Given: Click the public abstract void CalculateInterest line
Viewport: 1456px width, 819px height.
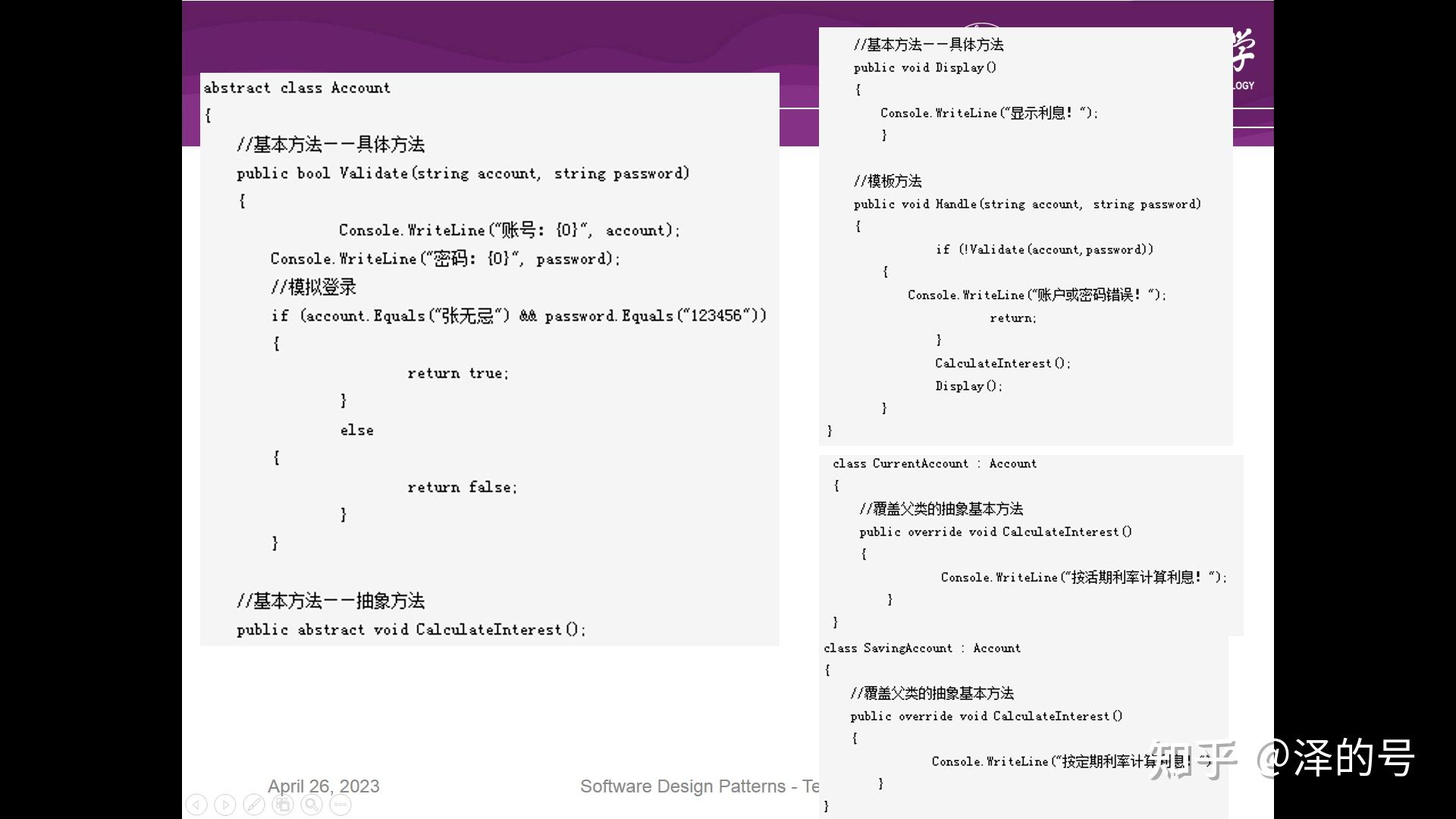Looking at the screenshot, I should click(411, 629).
